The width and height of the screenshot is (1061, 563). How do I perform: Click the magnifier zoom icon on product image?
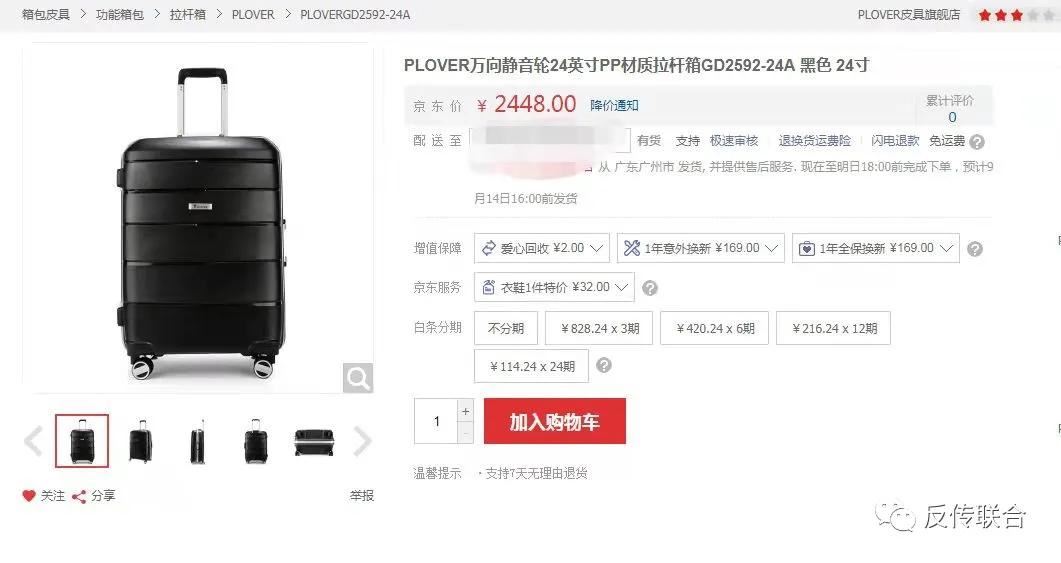(x=357, y=378)
